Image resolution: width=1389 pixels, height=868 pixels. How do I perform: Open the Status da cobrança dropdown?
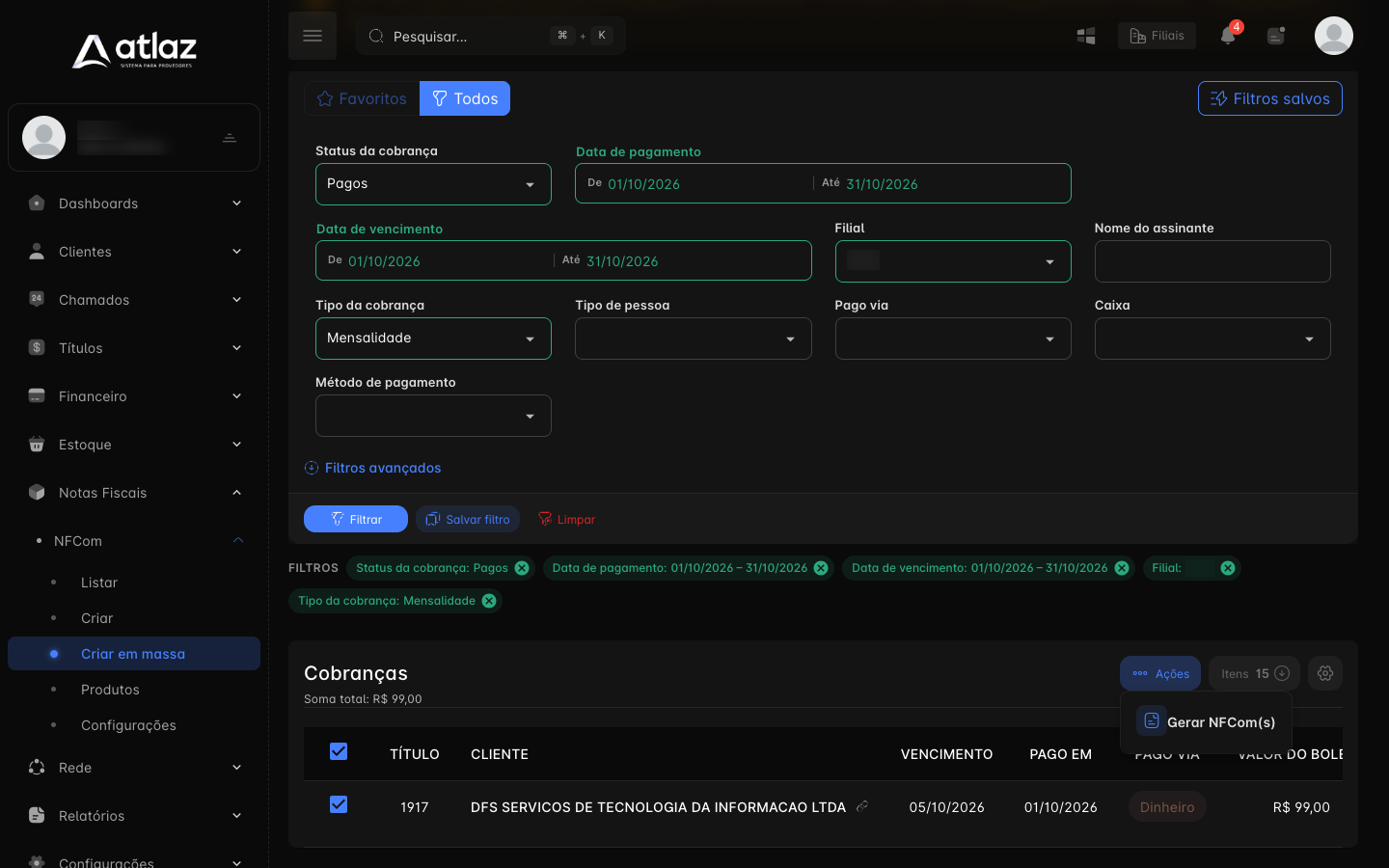433,184
